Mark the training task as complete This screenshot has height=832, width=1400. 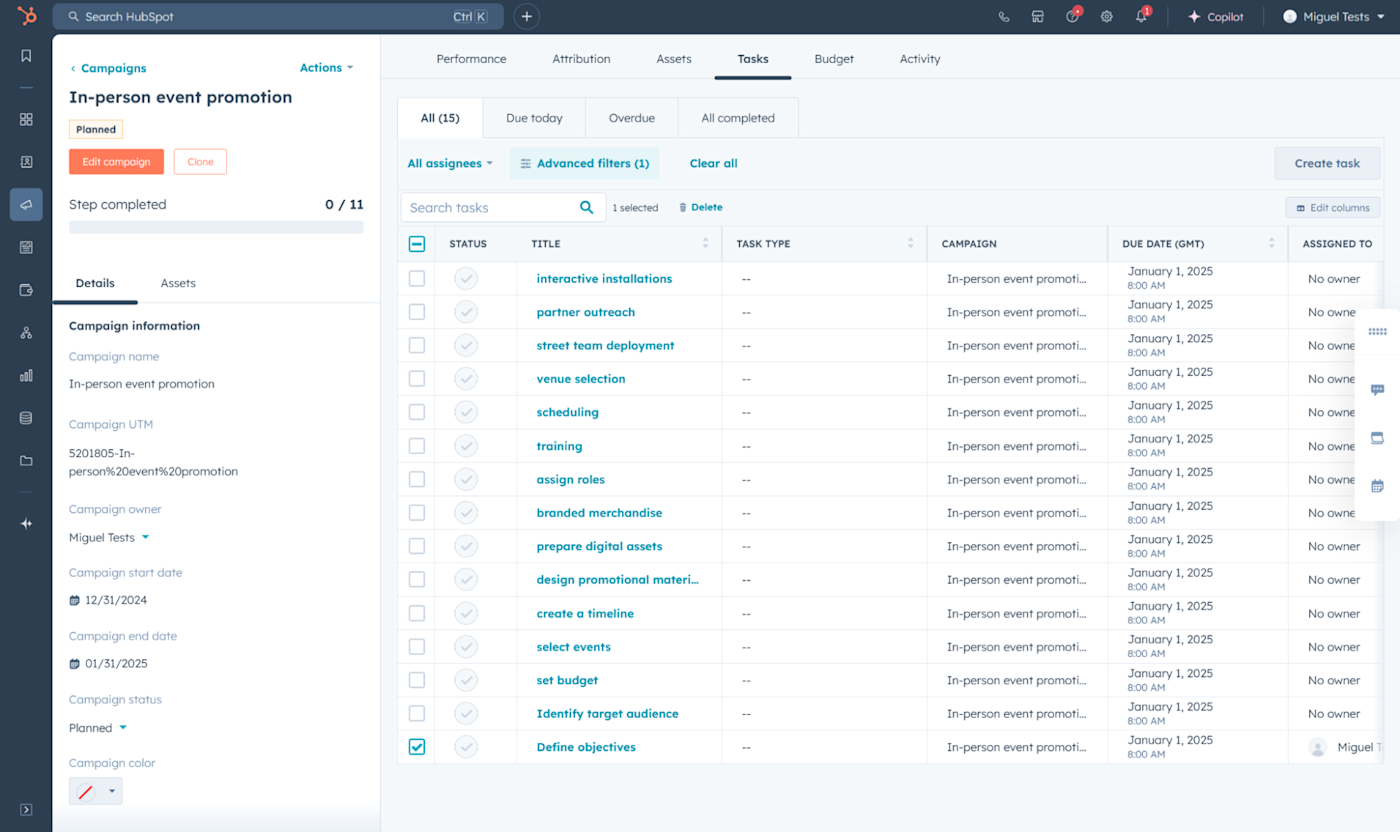(466, 446)
